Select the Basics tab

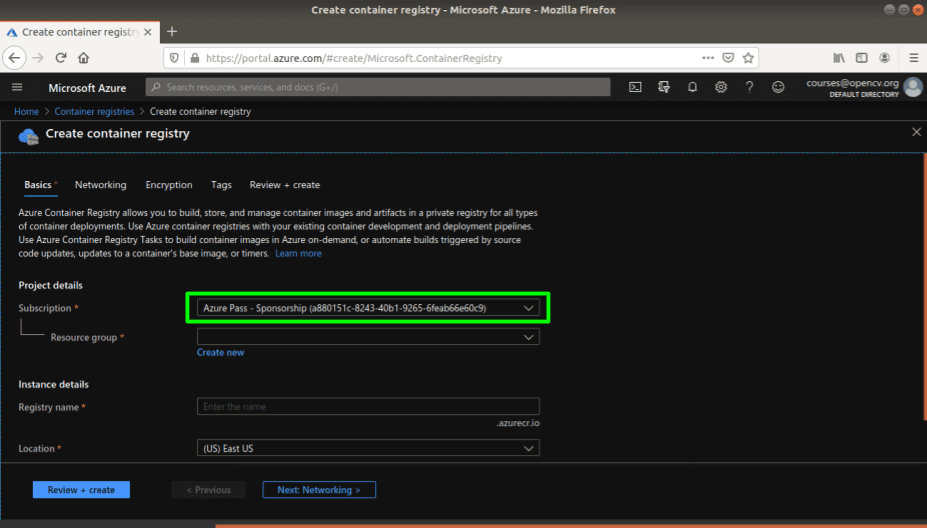tap(38, 185)
